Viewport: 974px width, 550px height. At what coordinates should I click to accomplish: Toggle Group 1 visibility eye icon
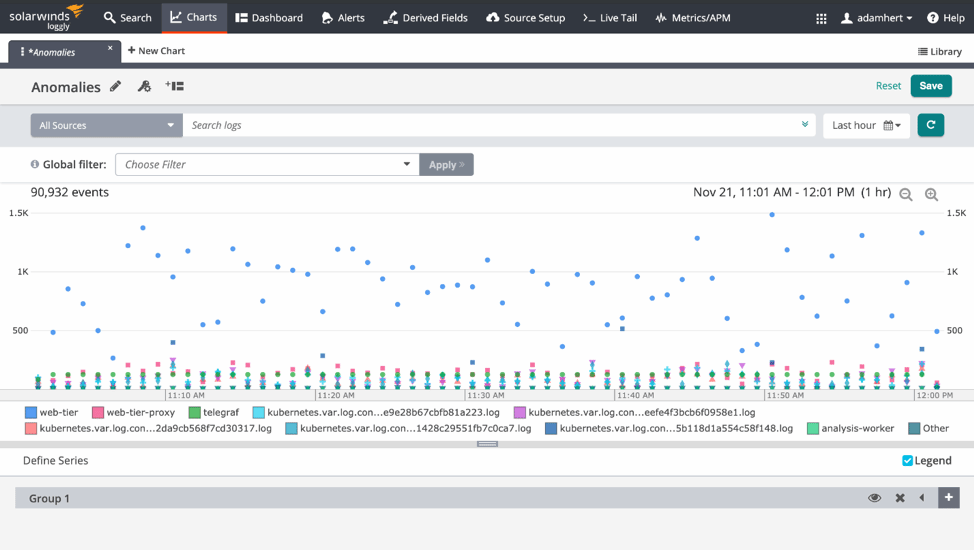pyautogui.click(x=875, y=498)
